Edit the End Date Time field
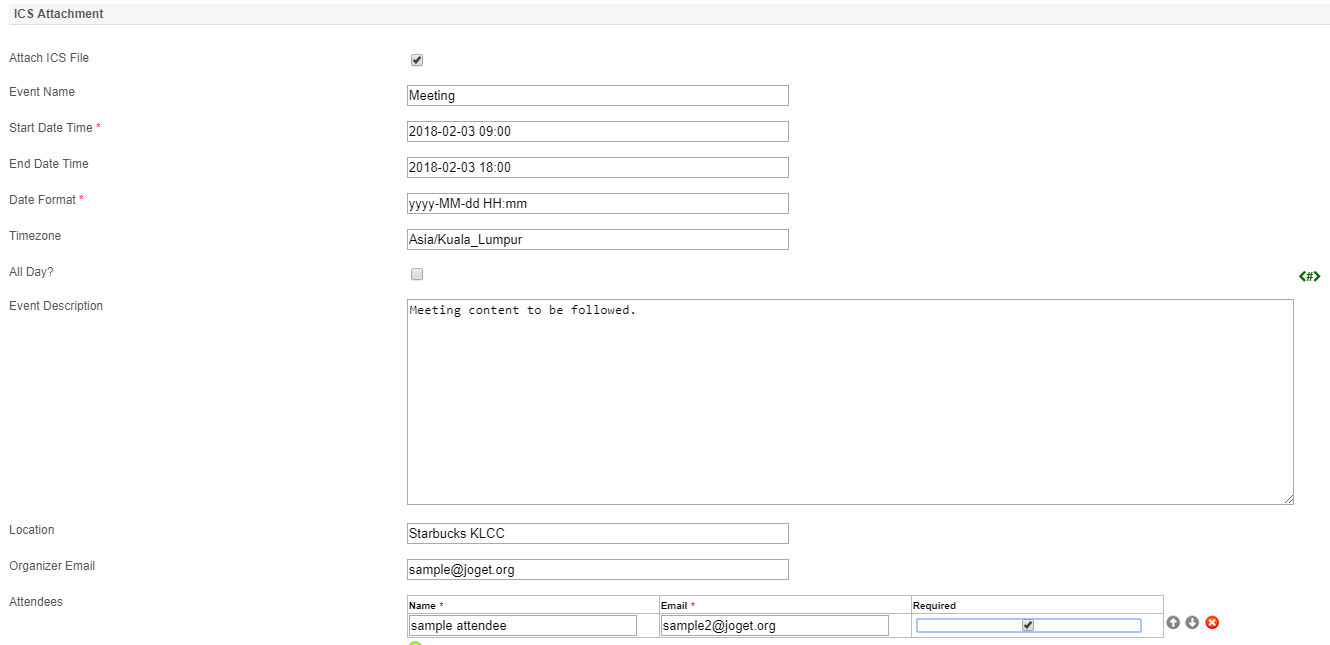 click(x=598, y=168)
